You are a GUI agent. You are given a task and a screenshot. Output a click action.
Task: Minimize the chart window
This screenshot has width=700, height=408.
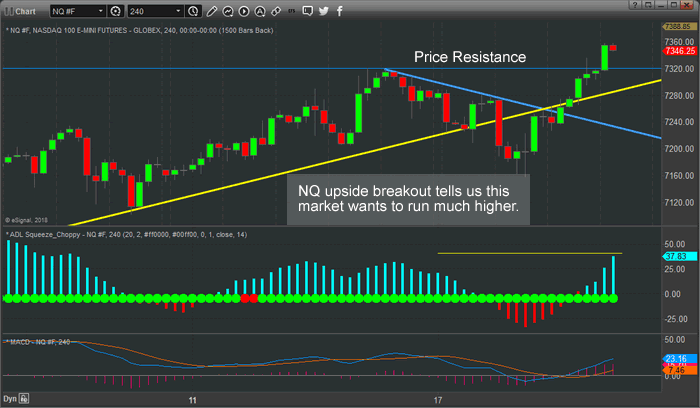(661, 5)
